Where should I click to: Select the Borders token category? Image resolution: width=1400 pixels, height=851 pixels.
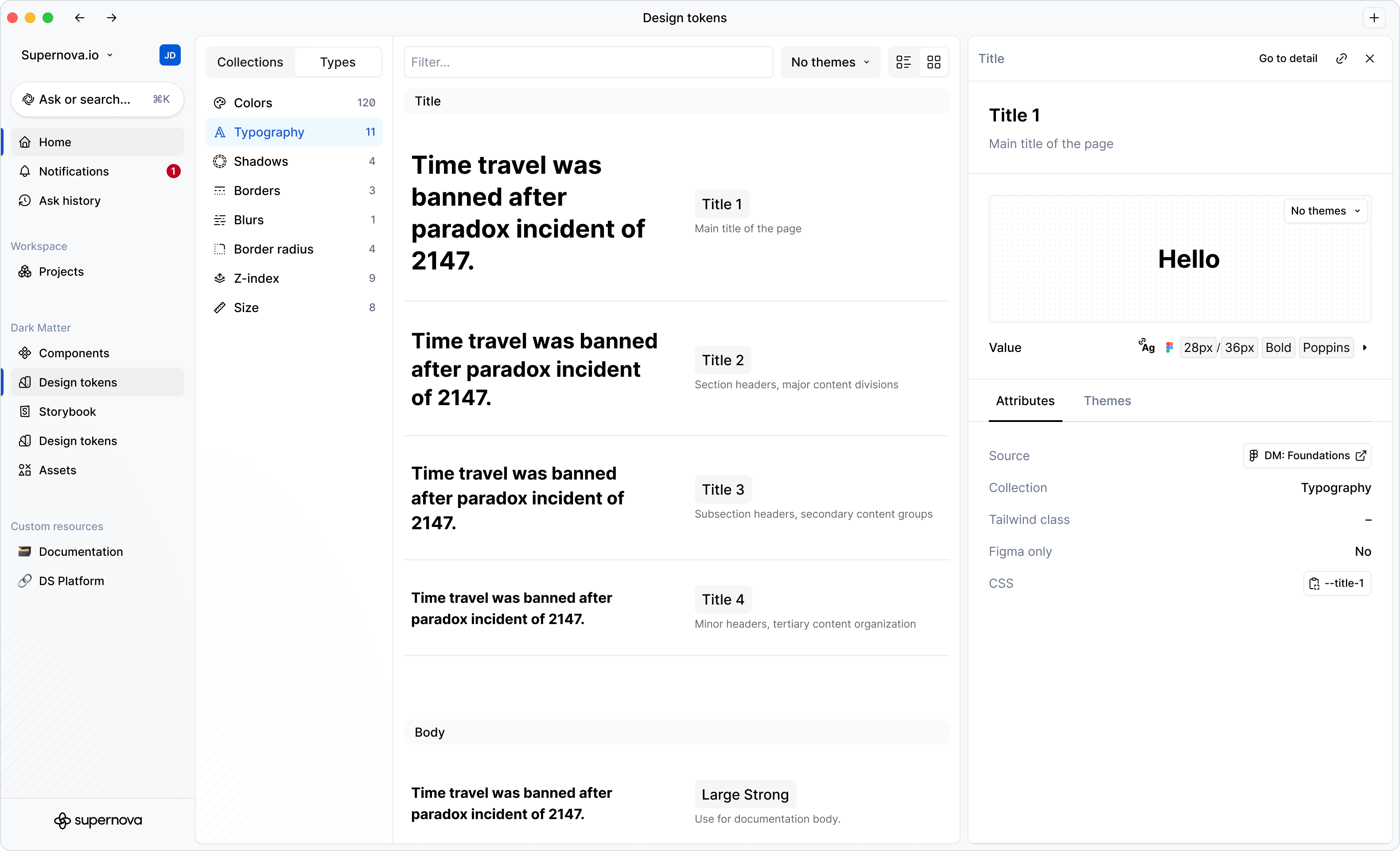(x=257, y=191)
